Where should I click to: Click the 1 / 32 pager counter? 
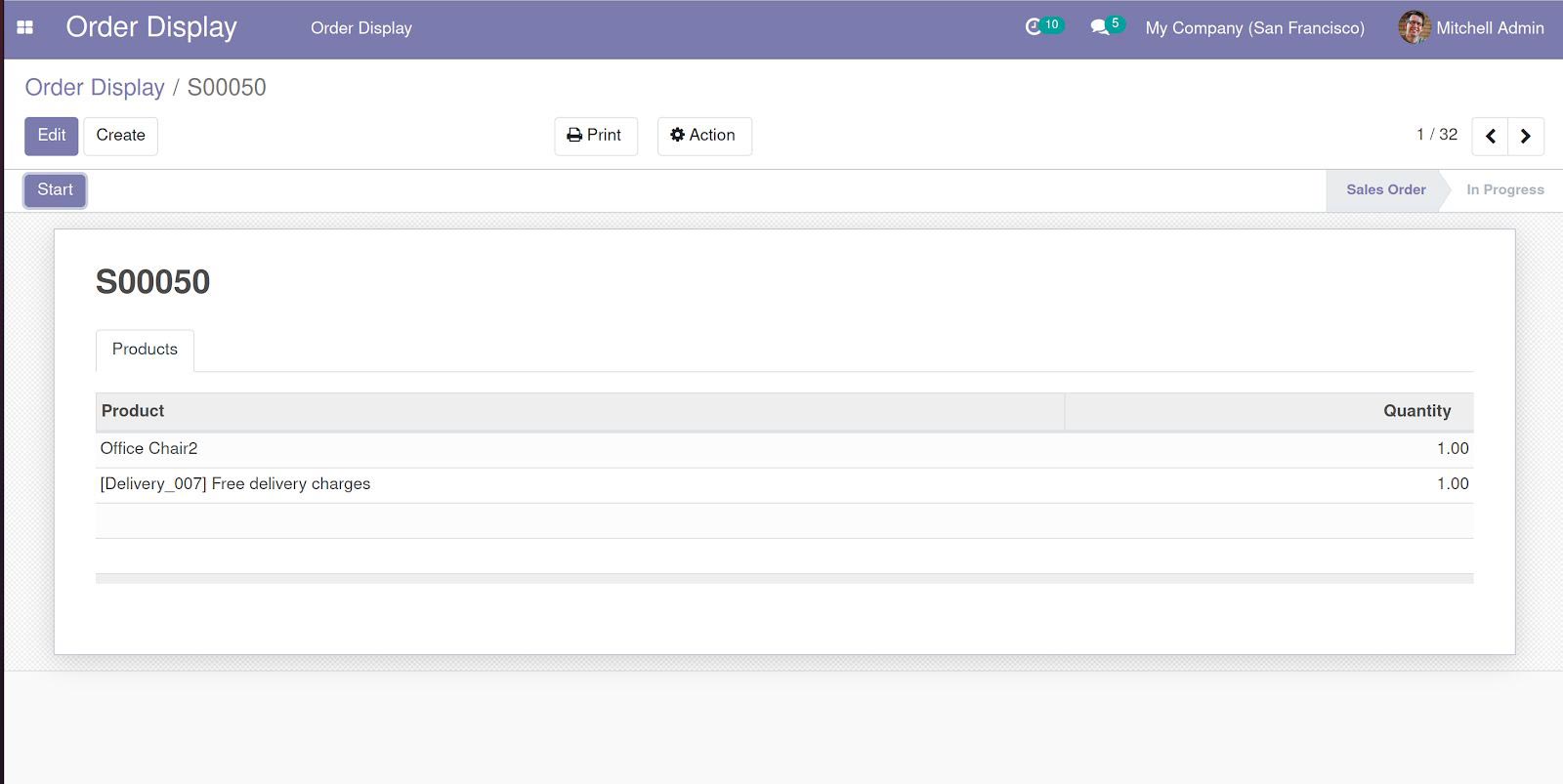pyautogui.click(x=1436, y=135)
